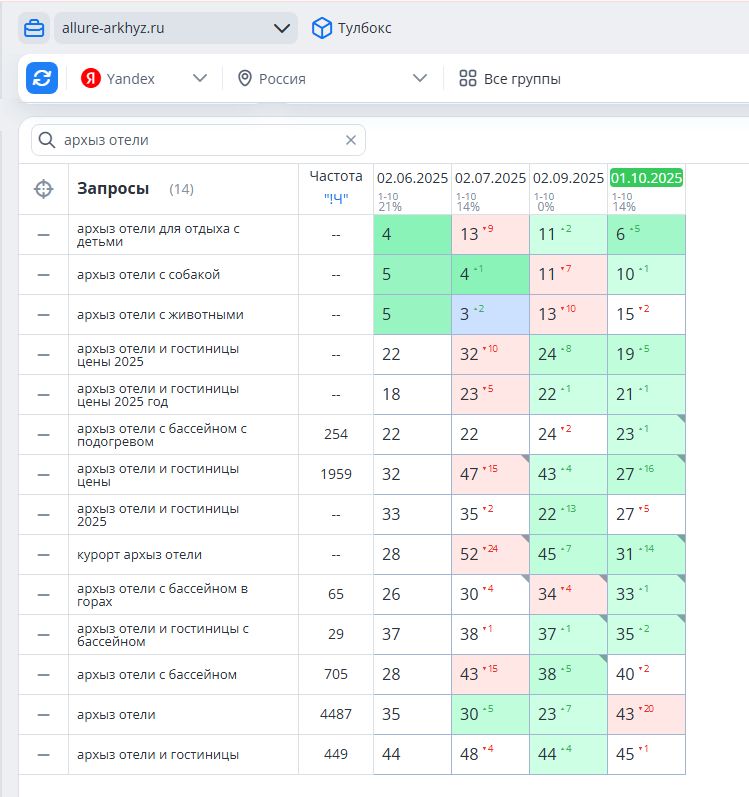Click the Yandex logo icon
The image size is (749, 797).
(91, 78)
